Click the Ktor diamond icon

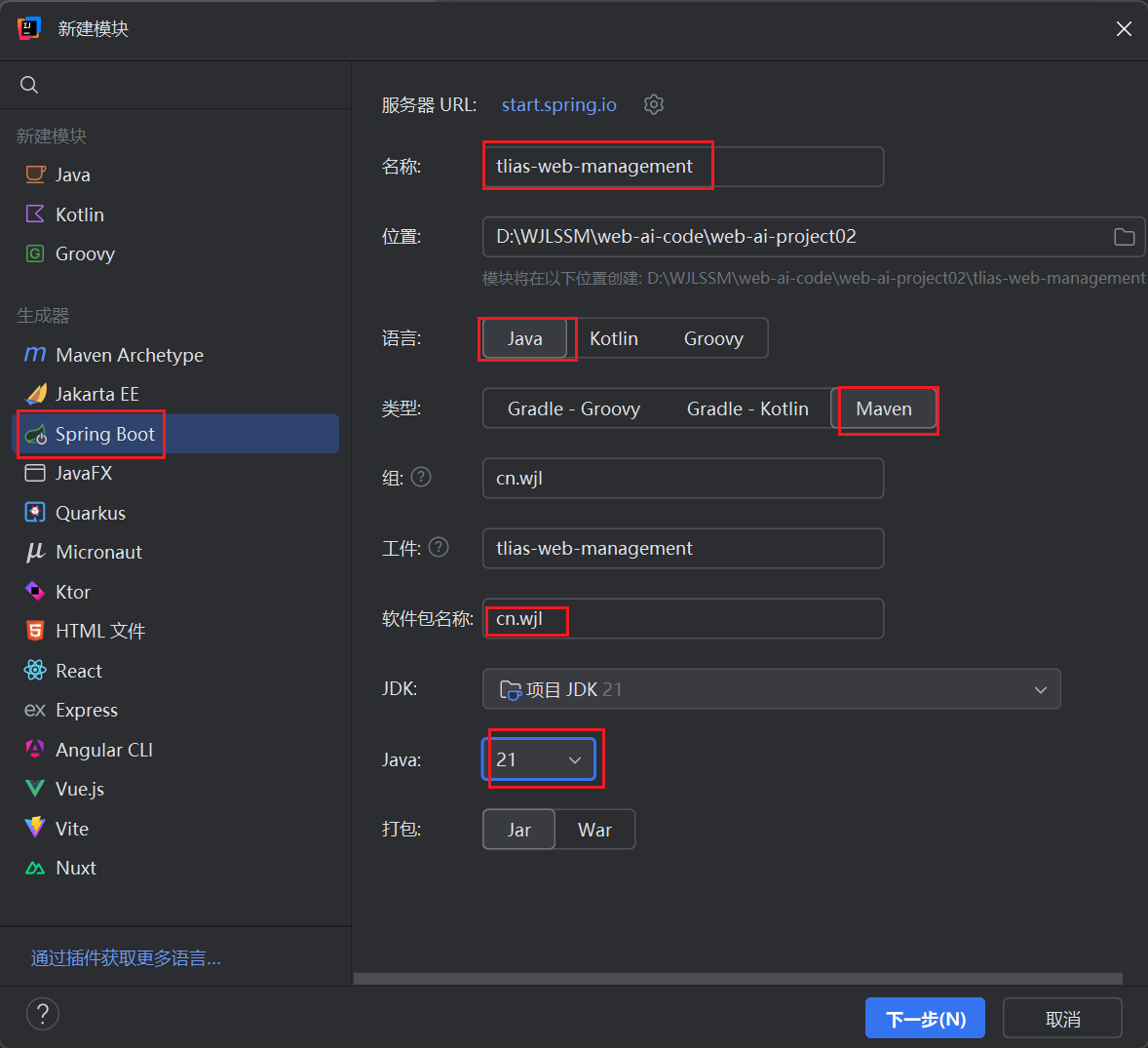click(x=35, y=591)
